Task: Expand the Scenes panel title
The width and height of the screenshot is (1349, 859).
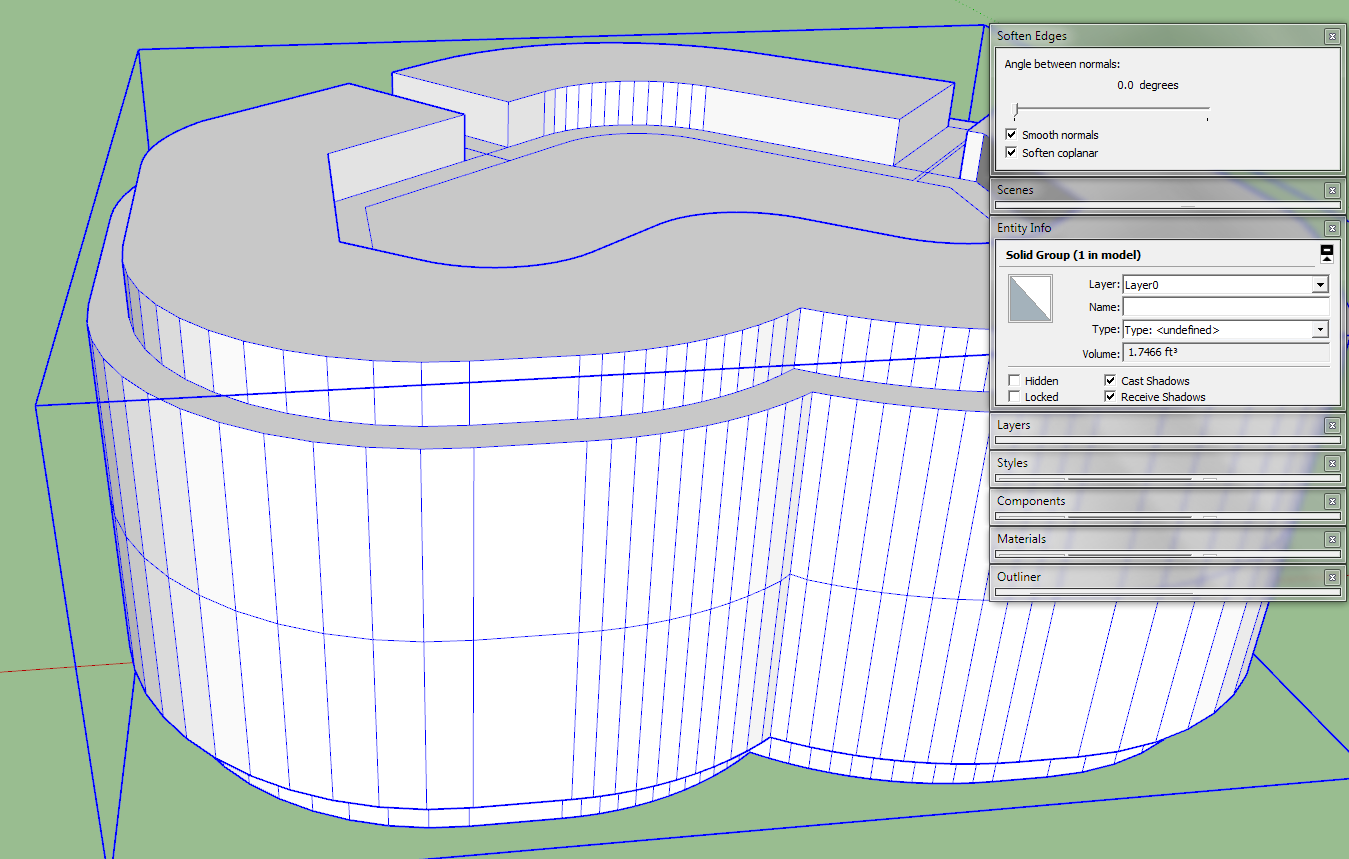Action: (x=1015, y=190)
